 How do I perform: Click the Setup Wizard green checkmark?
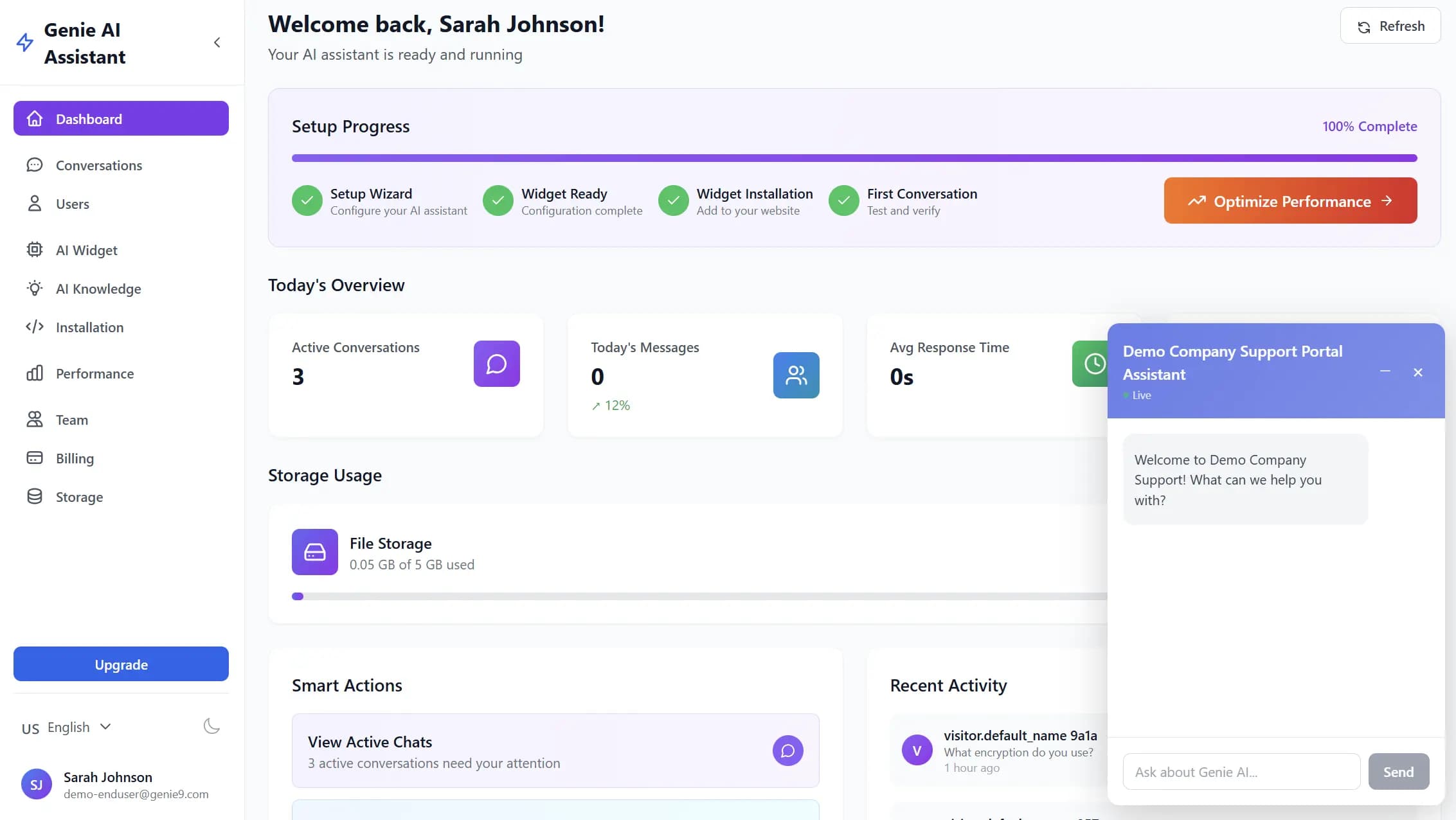click(307, 201)
